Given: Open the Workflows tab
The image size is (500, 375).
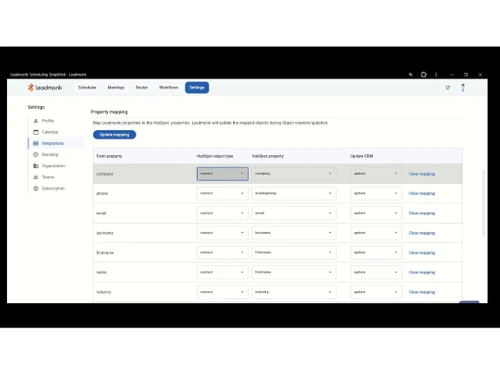Looking at the screenshot, I should click(x=168, y=87).
